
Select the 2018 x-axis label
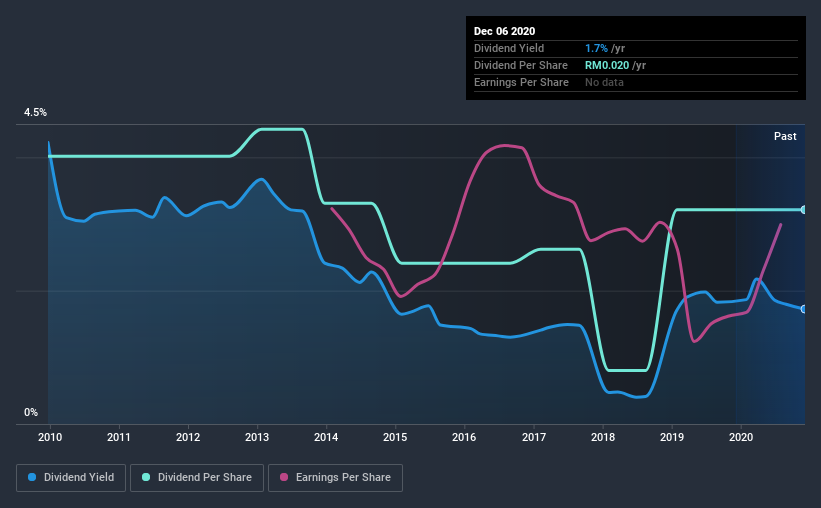tap(603, 437)
